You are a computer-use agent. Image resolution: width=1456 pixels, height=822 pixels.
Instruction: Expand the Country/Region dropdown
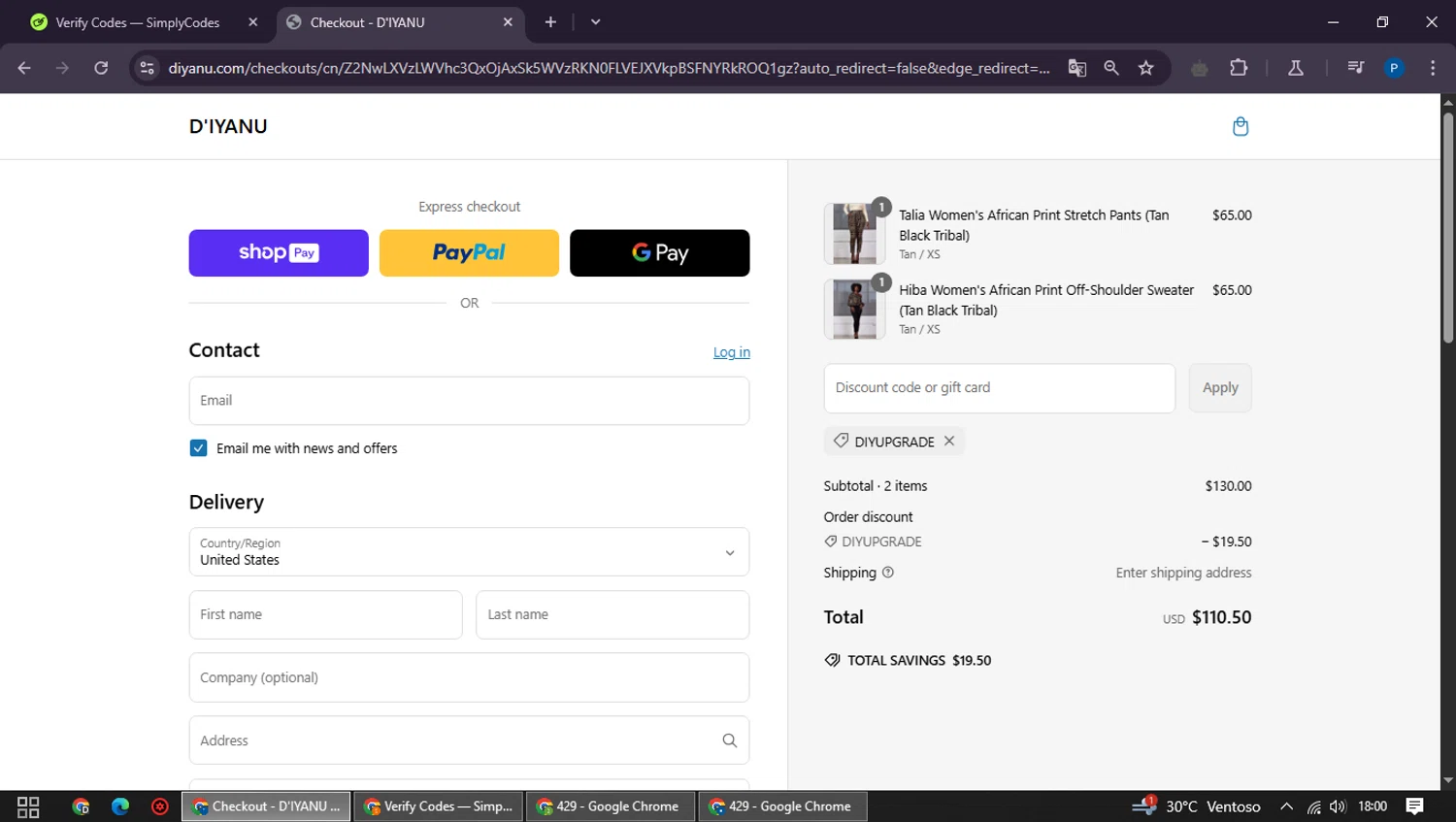tap(469, 552)
